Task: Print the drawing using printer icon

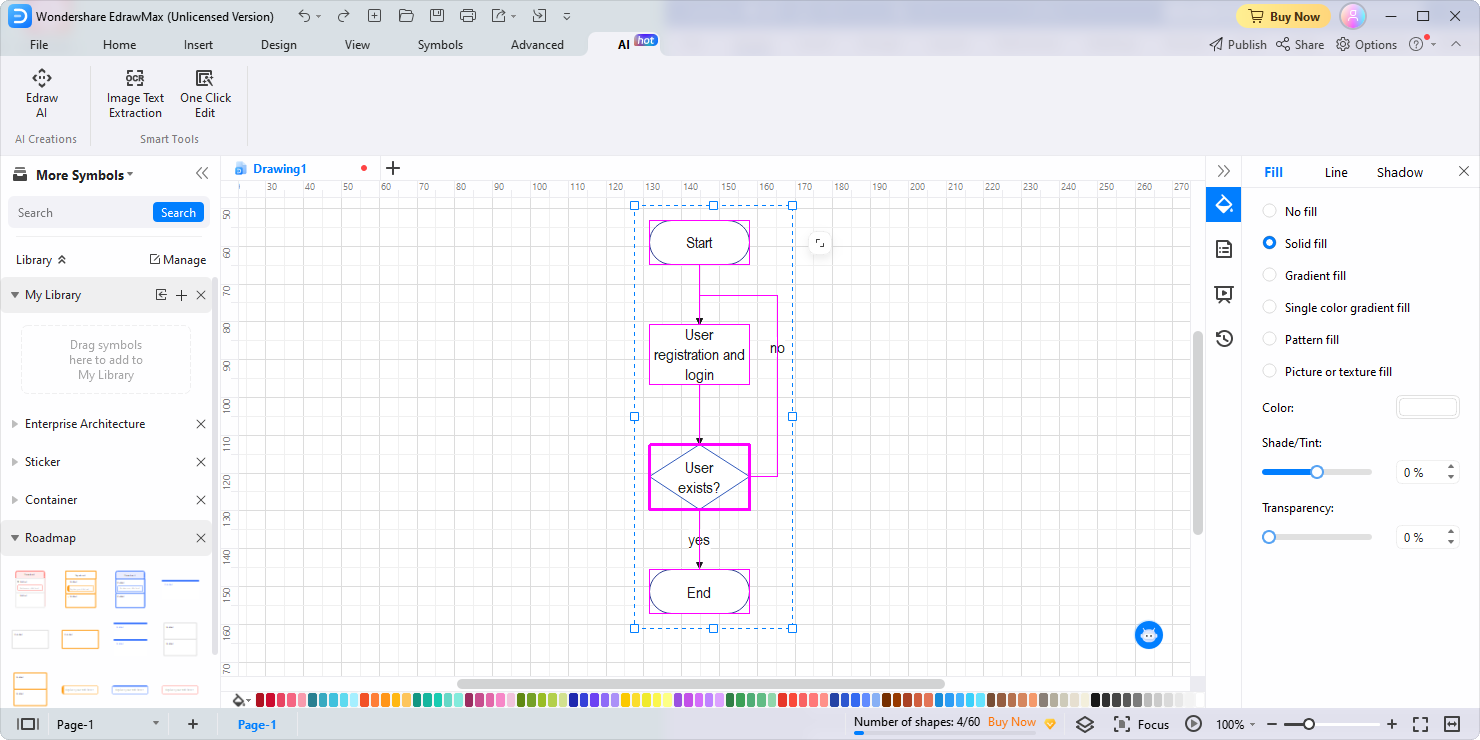Action: (467, 16)
